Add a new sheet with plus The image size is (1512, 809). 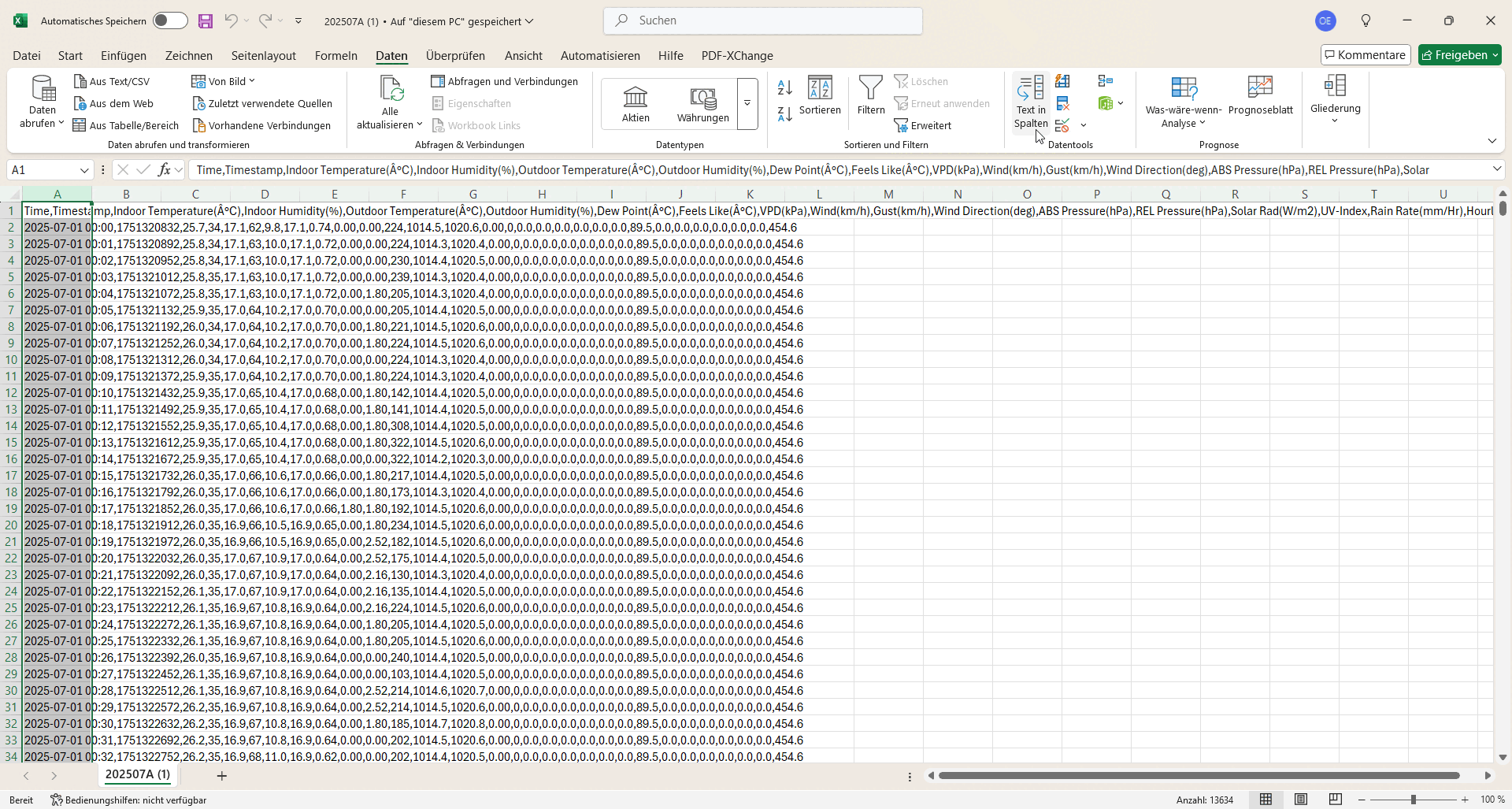coord(222,776)
